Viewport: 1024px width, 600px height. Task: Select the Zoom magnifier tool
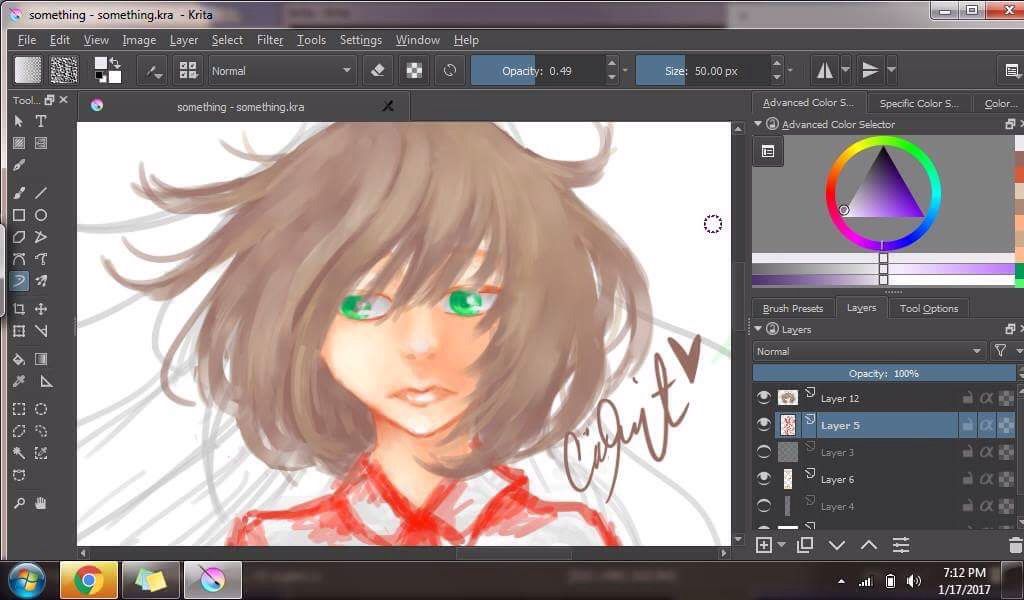[19, 503]
